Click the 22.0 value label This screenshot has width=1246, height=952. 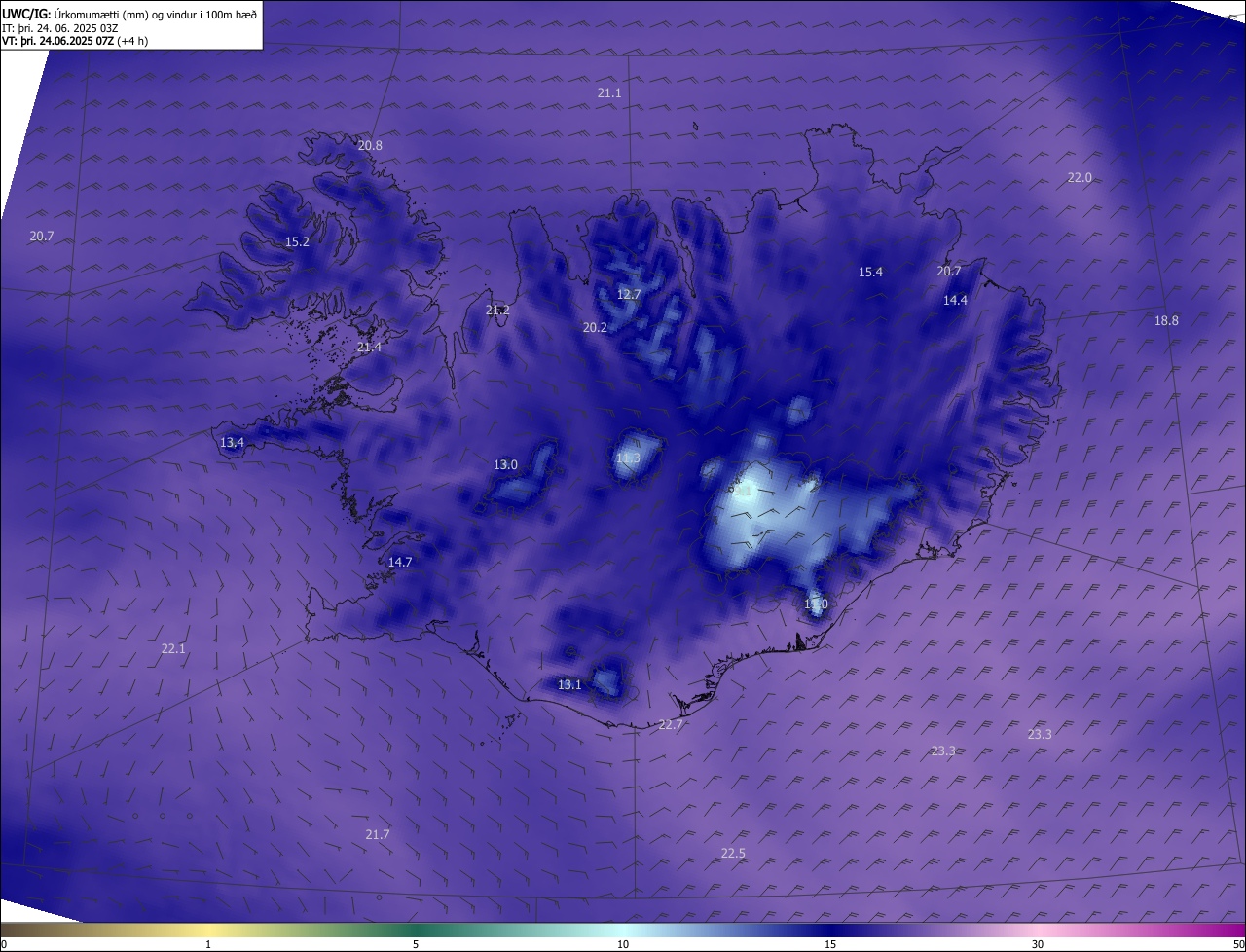coord(1080,177)
